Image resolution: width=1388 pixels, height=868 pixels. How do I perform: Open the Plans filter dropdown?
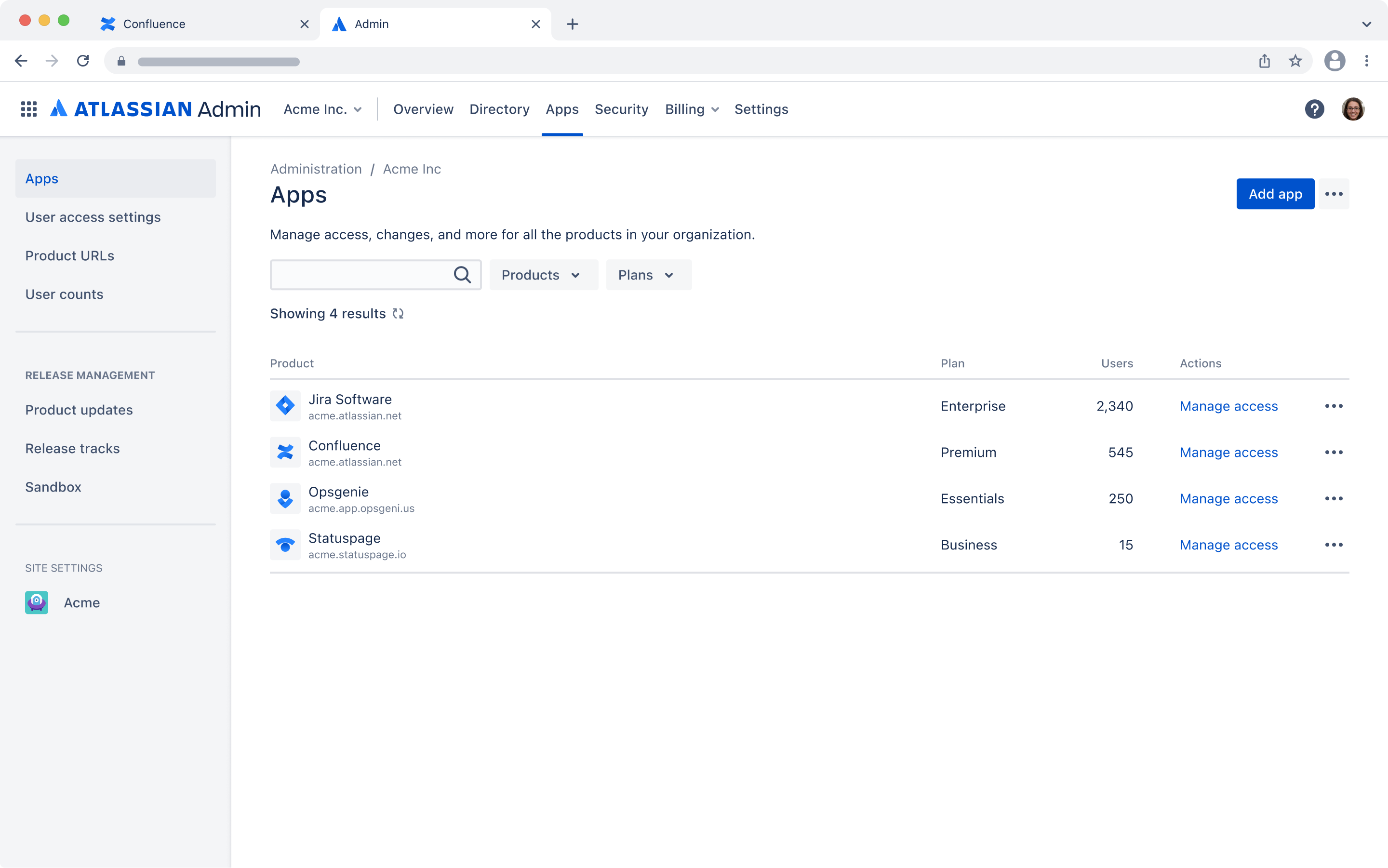649,275
